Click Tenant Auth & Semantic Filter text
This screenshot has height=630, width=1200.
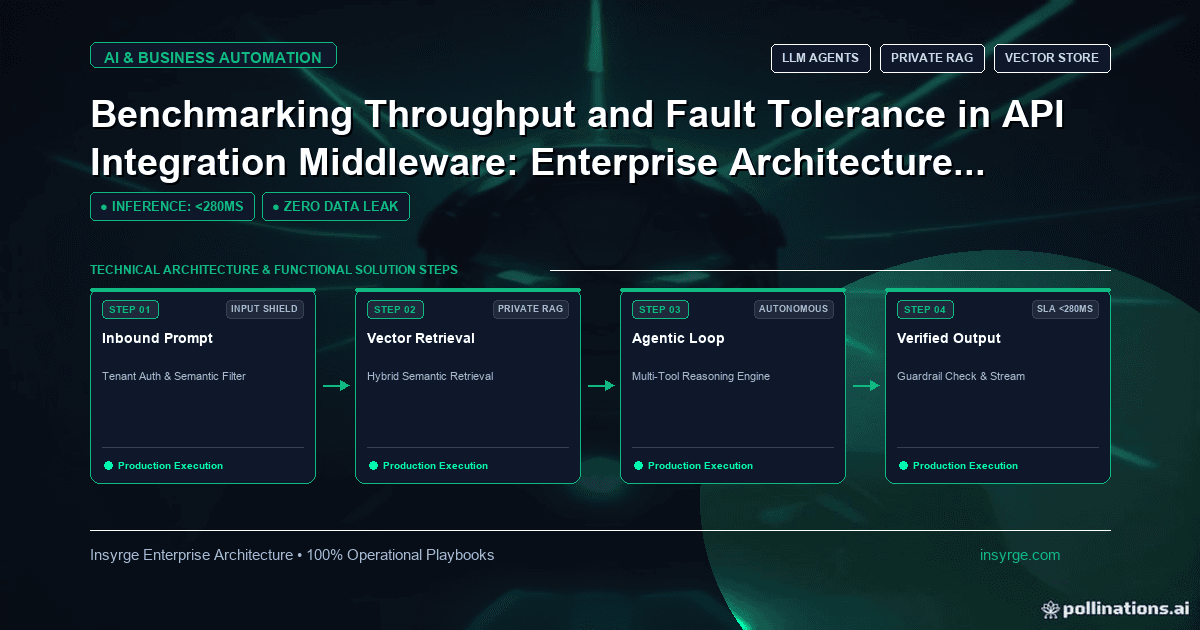tap(174, 377)
